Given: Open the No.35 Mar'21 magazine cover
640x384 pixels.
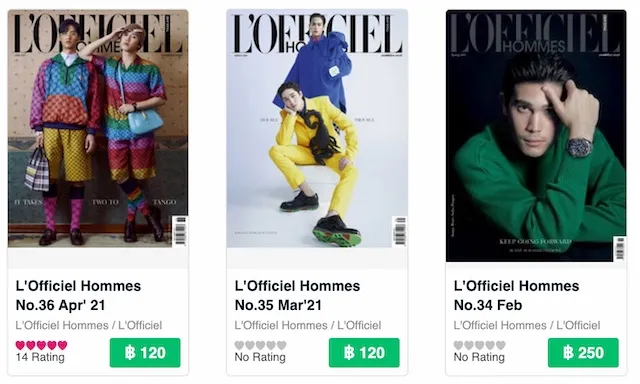Looking at the screenshot, I should (317, 129).
